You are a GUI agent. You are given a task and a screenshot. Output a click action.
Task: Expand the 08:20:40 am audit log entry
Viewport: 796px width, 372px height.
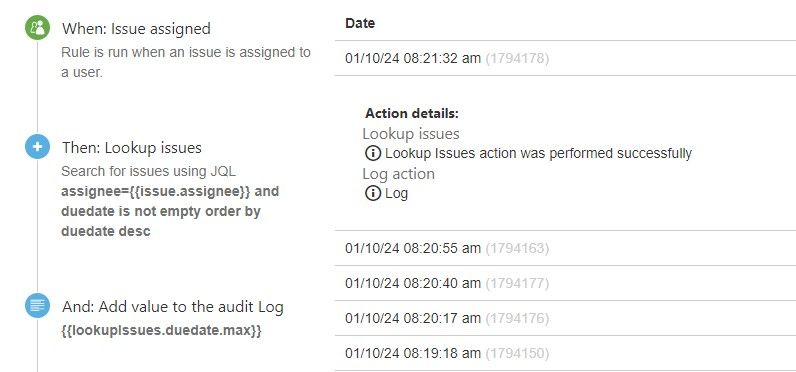pyautogui.click(x=566, y=283)
